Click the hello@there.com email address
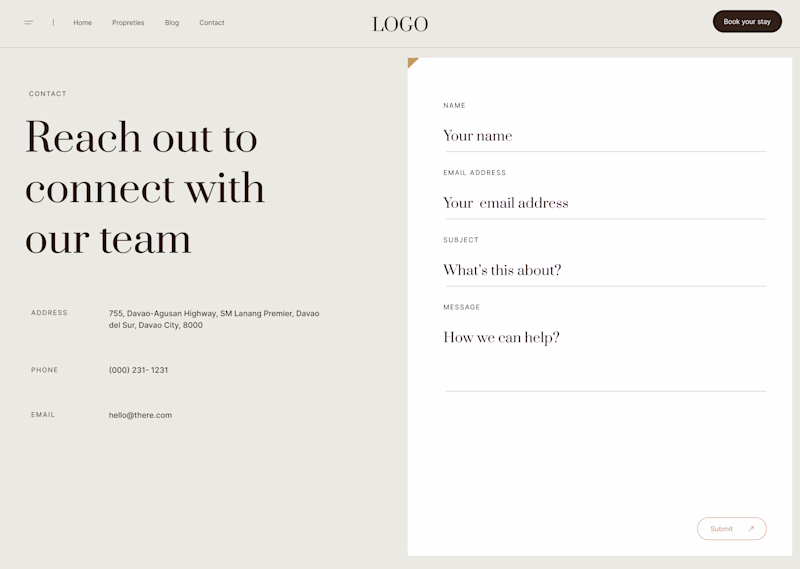The width and height of the screenshot is (800, 569). pyautogui.click(x=140, y=415)
